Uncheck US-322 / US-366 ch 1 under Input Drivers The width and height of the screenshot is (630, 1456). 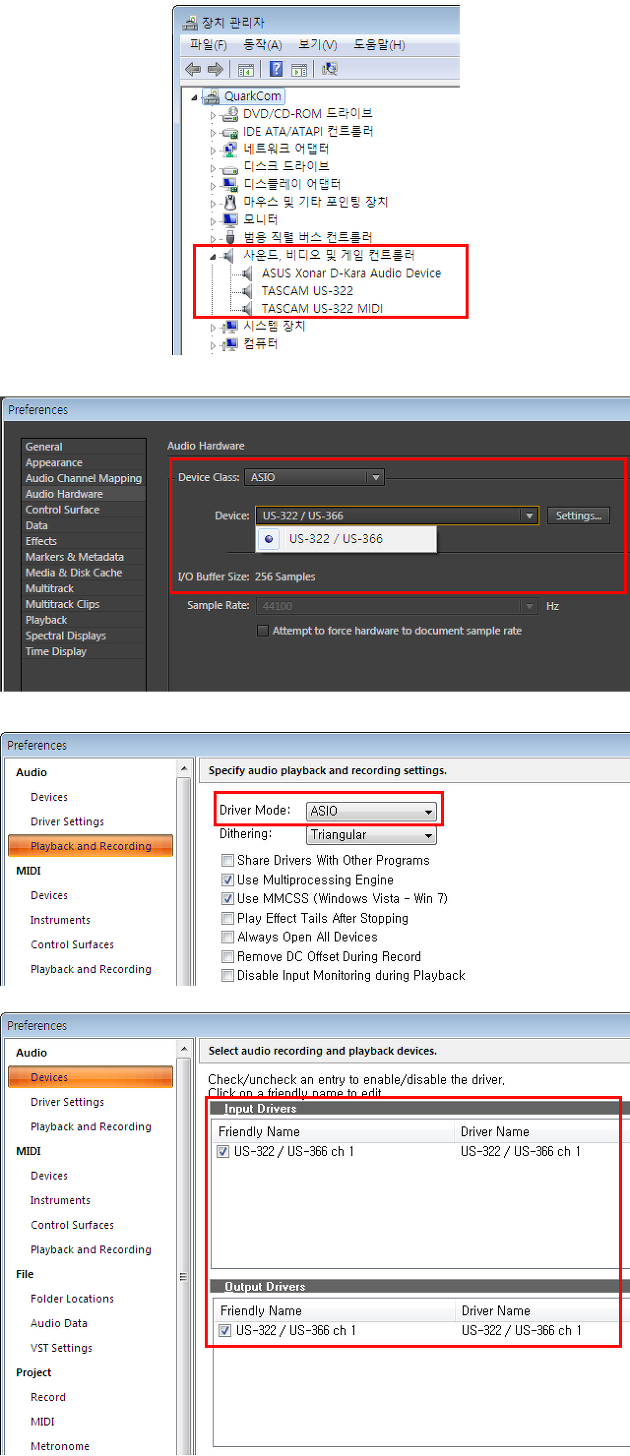click(x=224, y=1151)
